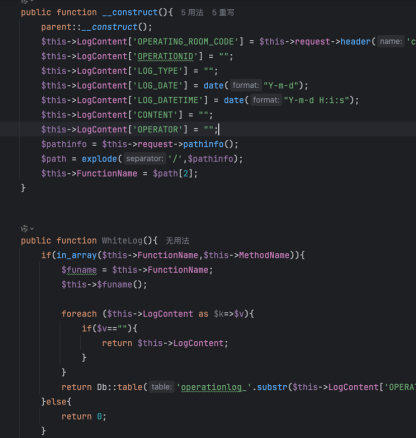416x438 pixels.
Task: Click the explode function call
Action: [x=99, y=159]
